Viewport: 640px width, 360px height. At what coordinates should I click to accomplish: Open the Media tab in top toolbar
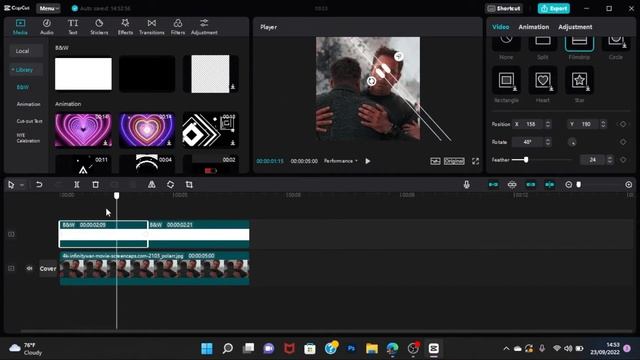(x=20, y=27)
